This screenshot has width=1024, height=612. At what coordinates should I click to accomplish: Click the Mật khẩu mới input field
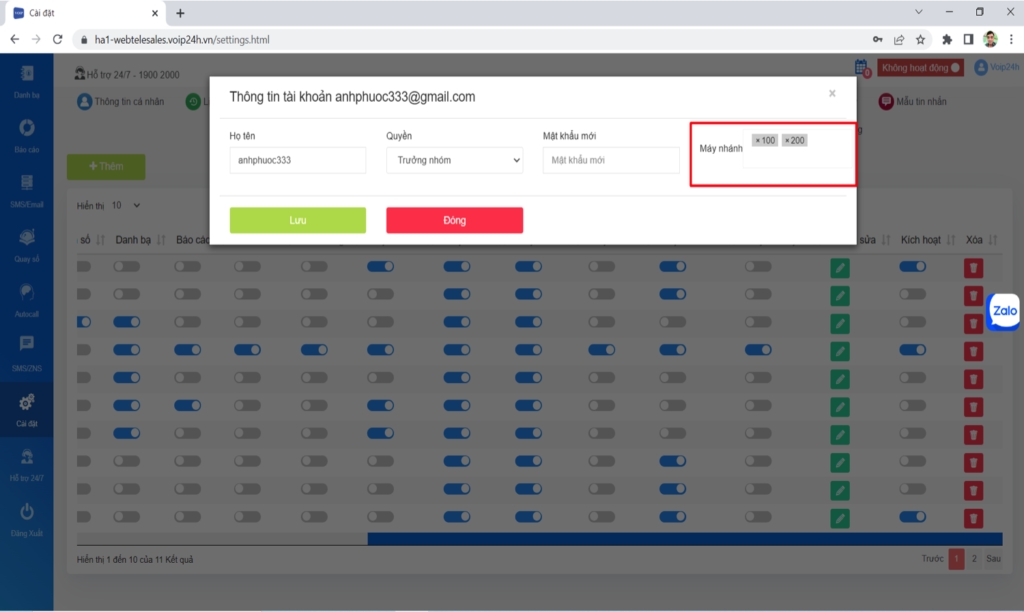point(611,160)
